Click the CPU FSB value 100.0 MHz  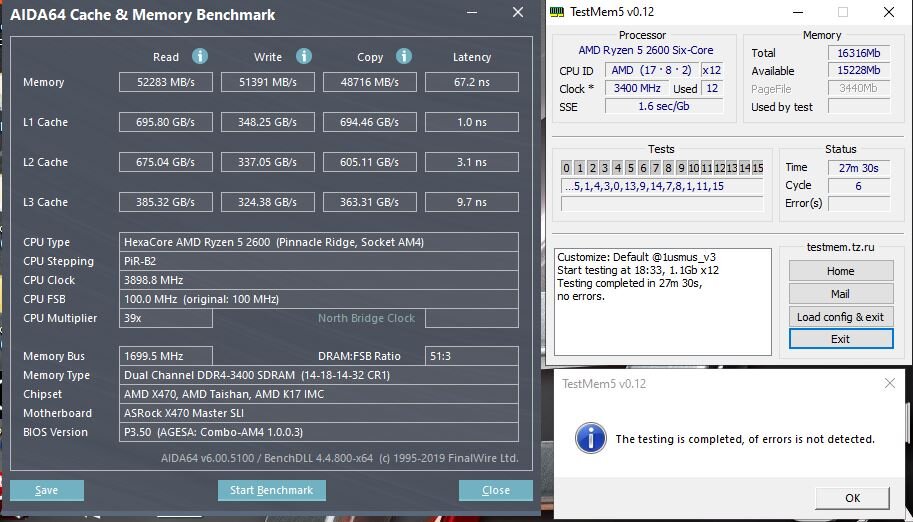(x=319, y=299)
